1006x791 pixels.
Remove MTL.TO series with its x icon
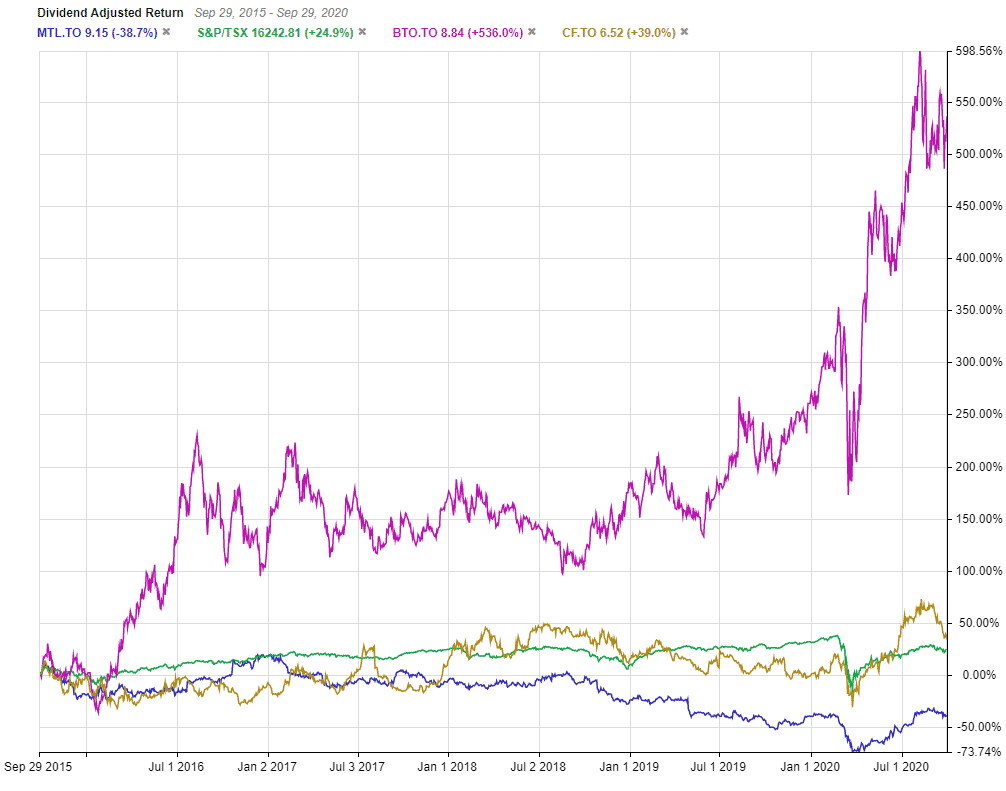(x=166, y=32)
